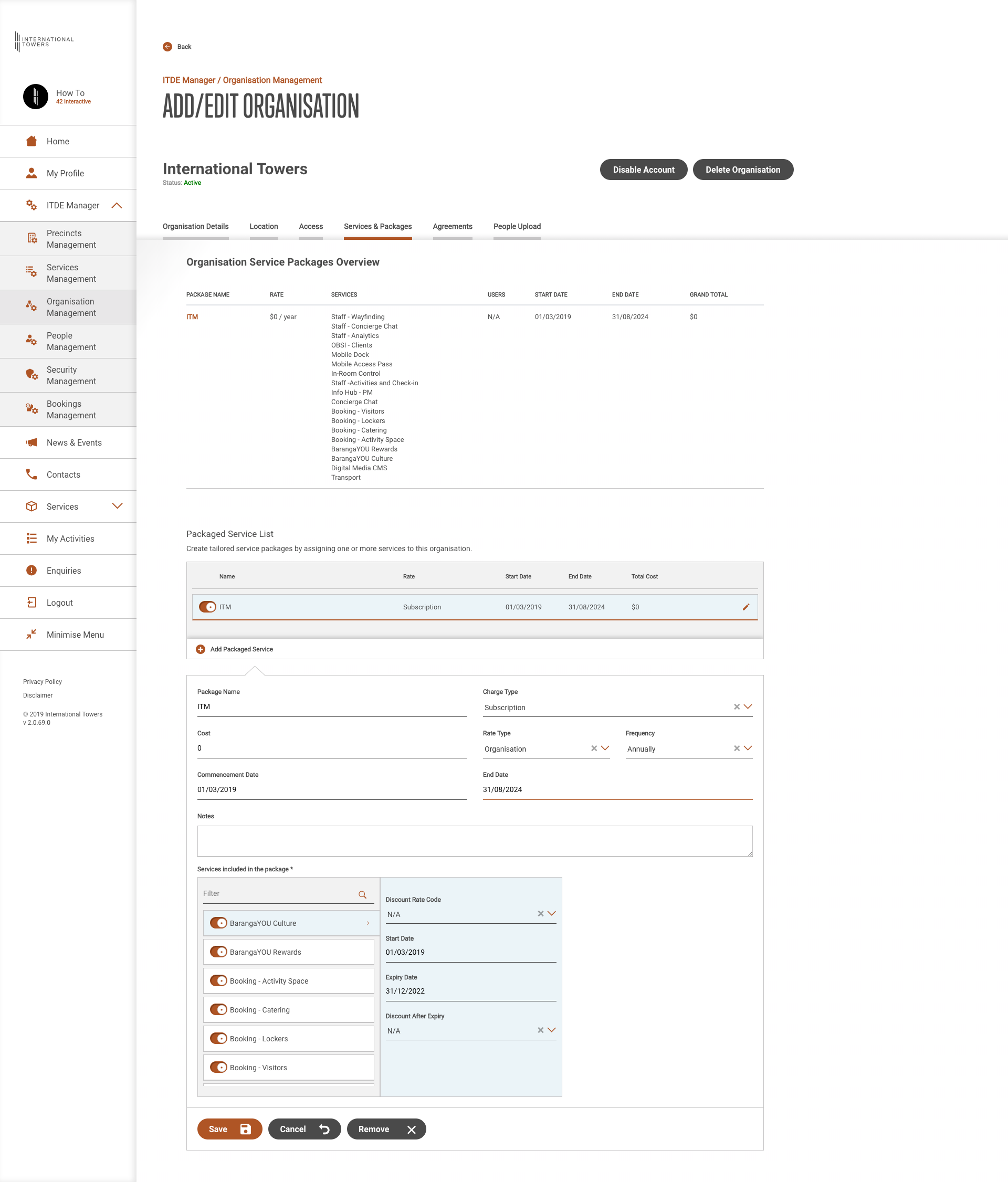Click Delete Organisation button
This screenshot has height=1182, width=1008.
point(743,170)
